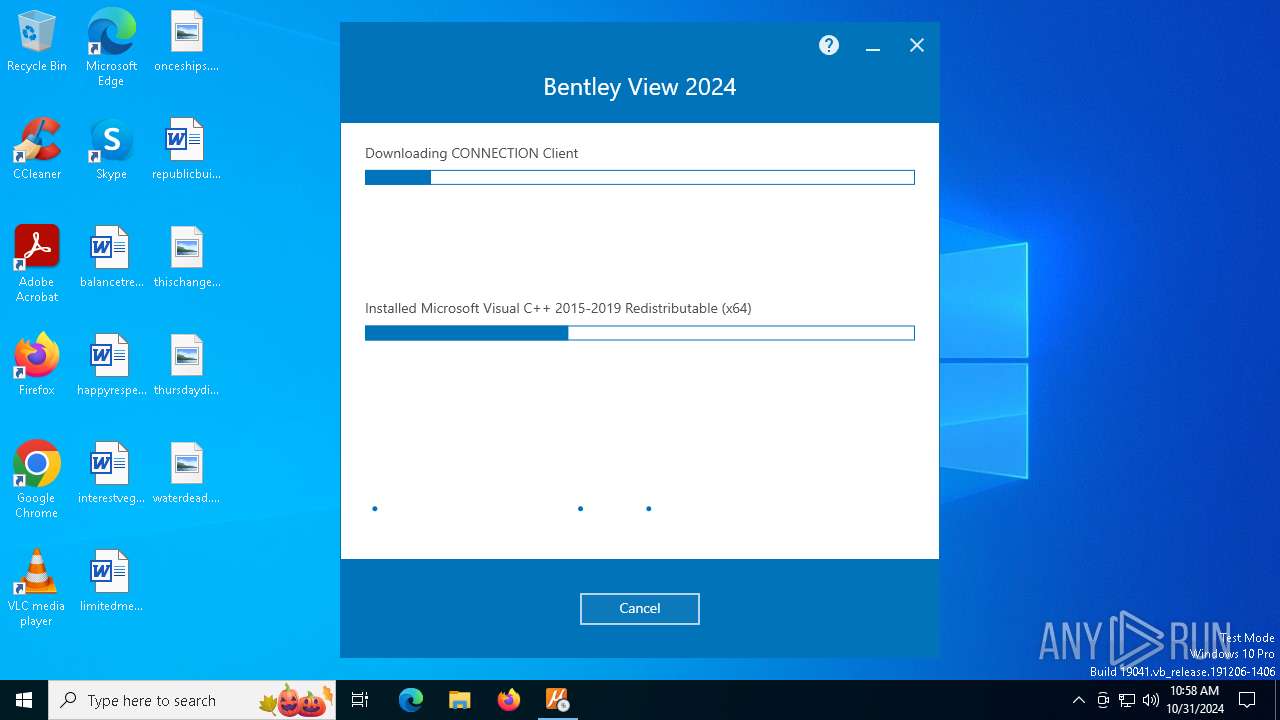Viewport: 1280px width, 720px height.
Task: Select the waterdead image file icon
Action: tap(186, 474)
